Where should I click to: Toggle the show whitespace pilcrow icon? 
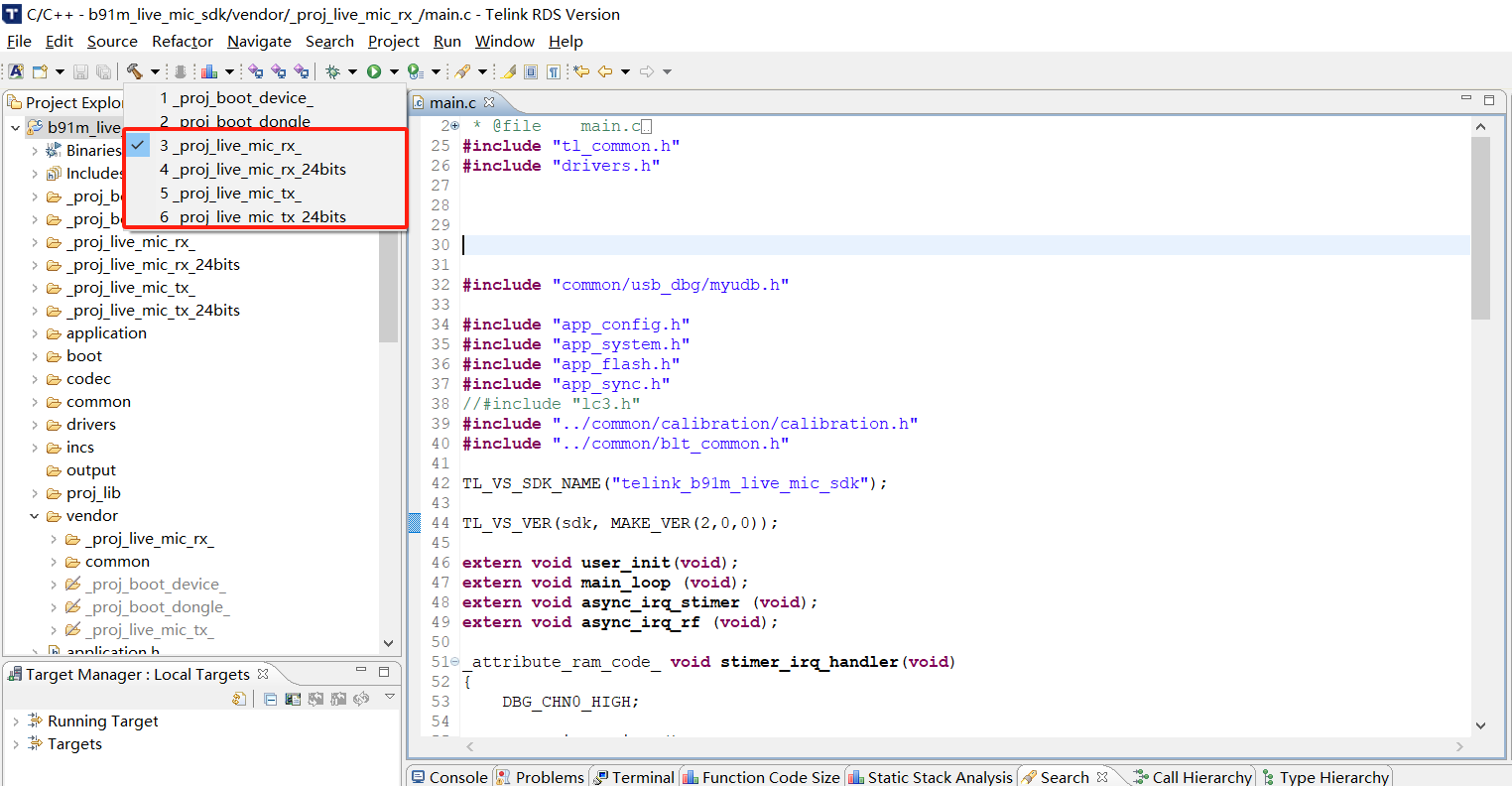click(x=553, y=71)
